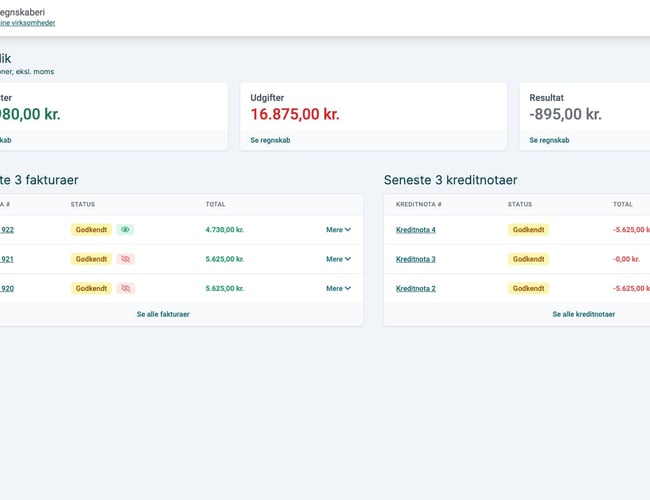The height and width of the screenshot is (500, 650).
Task: Click Se alle kreditnotaer
Action: pyautogui.click(x=583, y=314)
